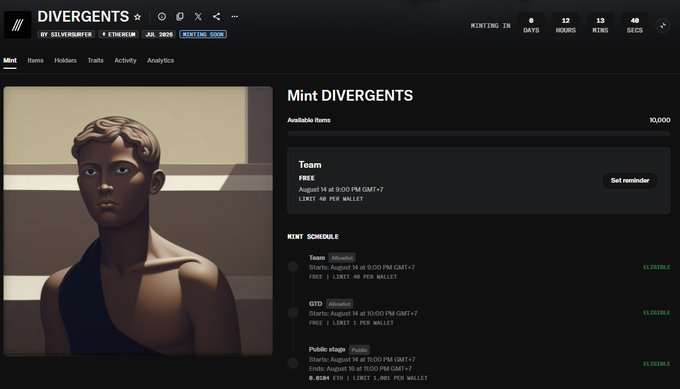Screen dimensions: 680x389
Task: Click the DIVERGENTS collection logo
Action: pyautogui.click(x=17, y=25)
